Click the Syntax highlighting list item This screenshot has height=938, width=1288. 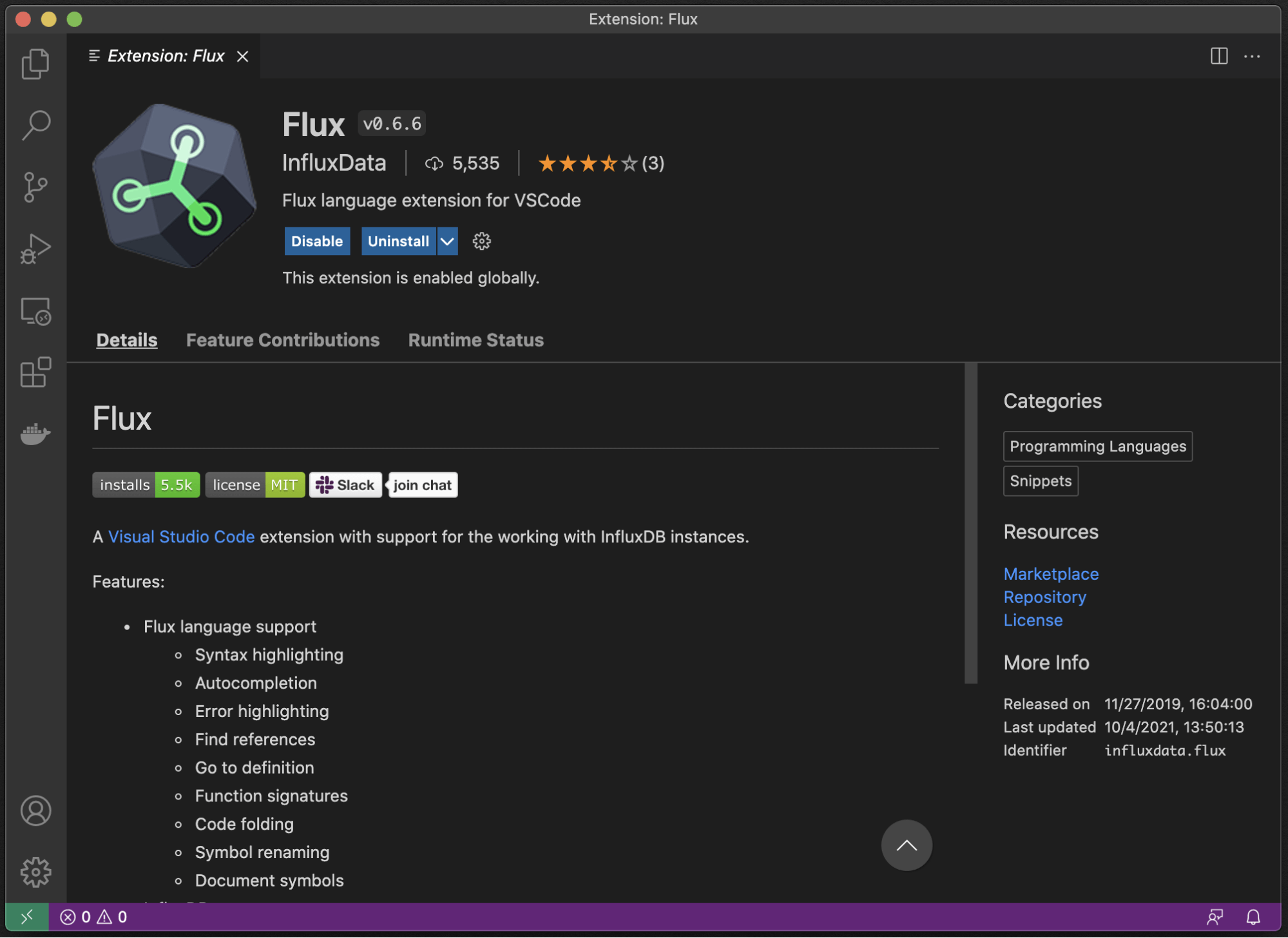pos(269,655)
